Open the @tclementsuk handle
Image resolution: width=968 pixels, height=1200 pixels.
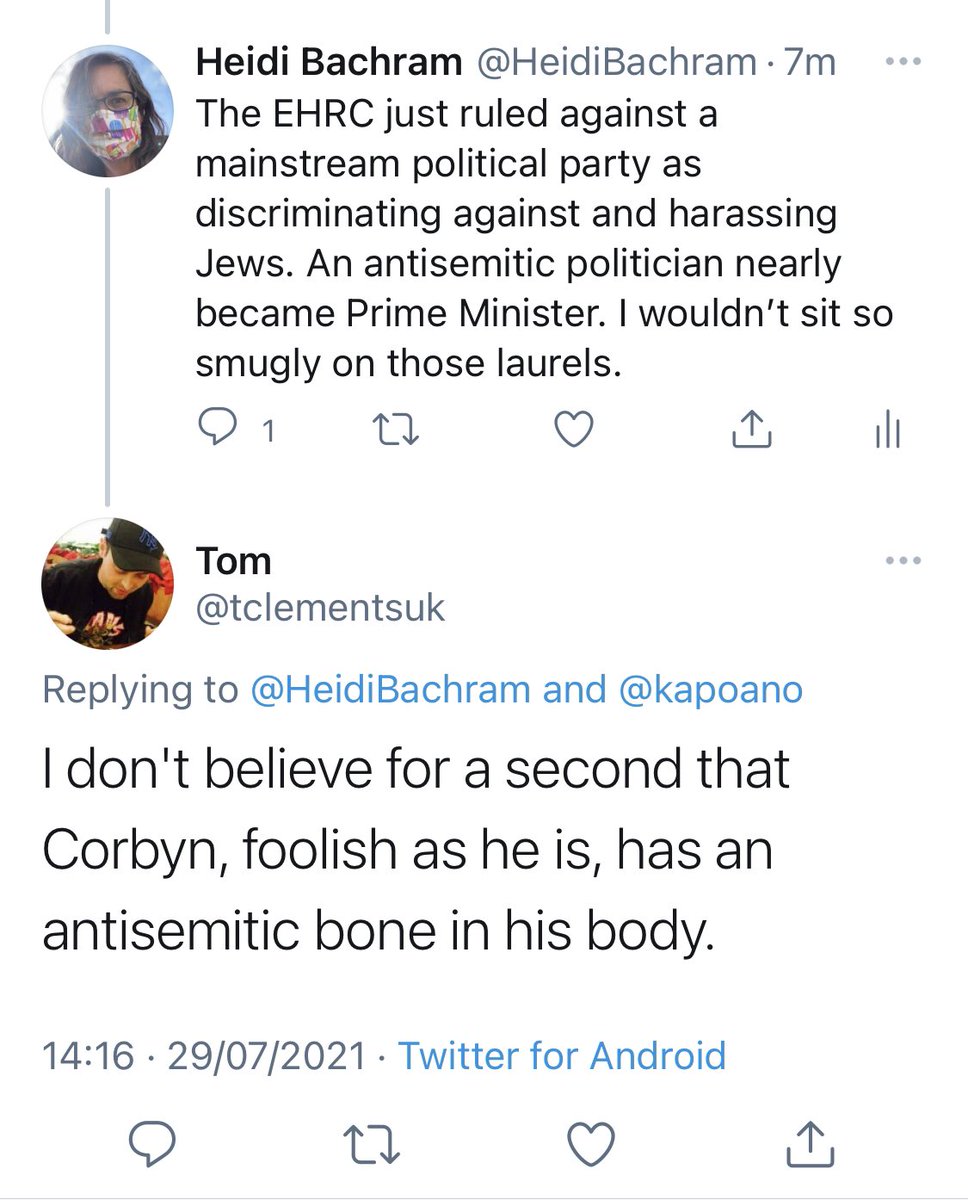point(320,608)
